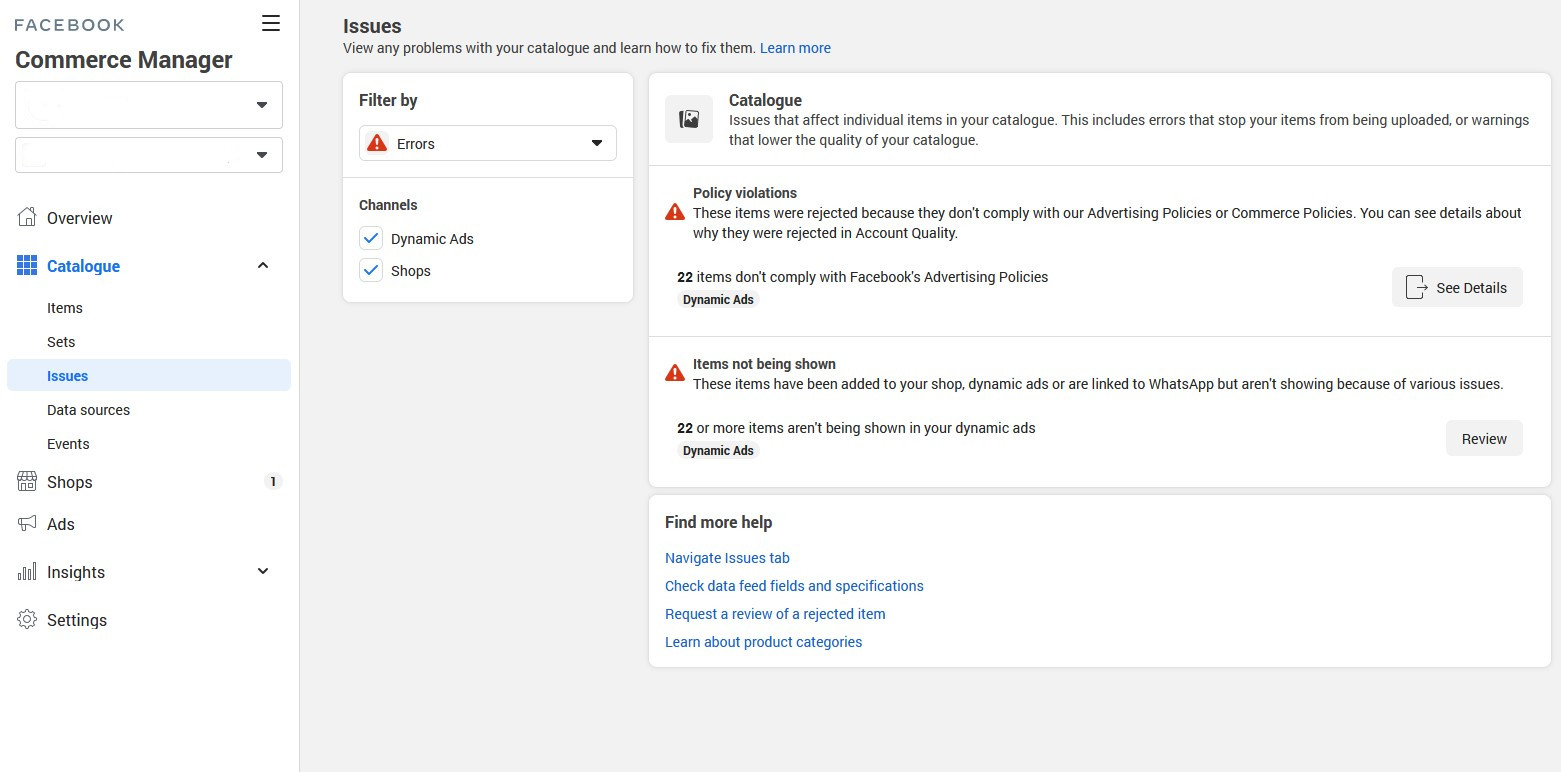This screenshot has height=772, width=1561.
Task: Open Check data feed fields and specifications link
Action: tap(794, 586)
